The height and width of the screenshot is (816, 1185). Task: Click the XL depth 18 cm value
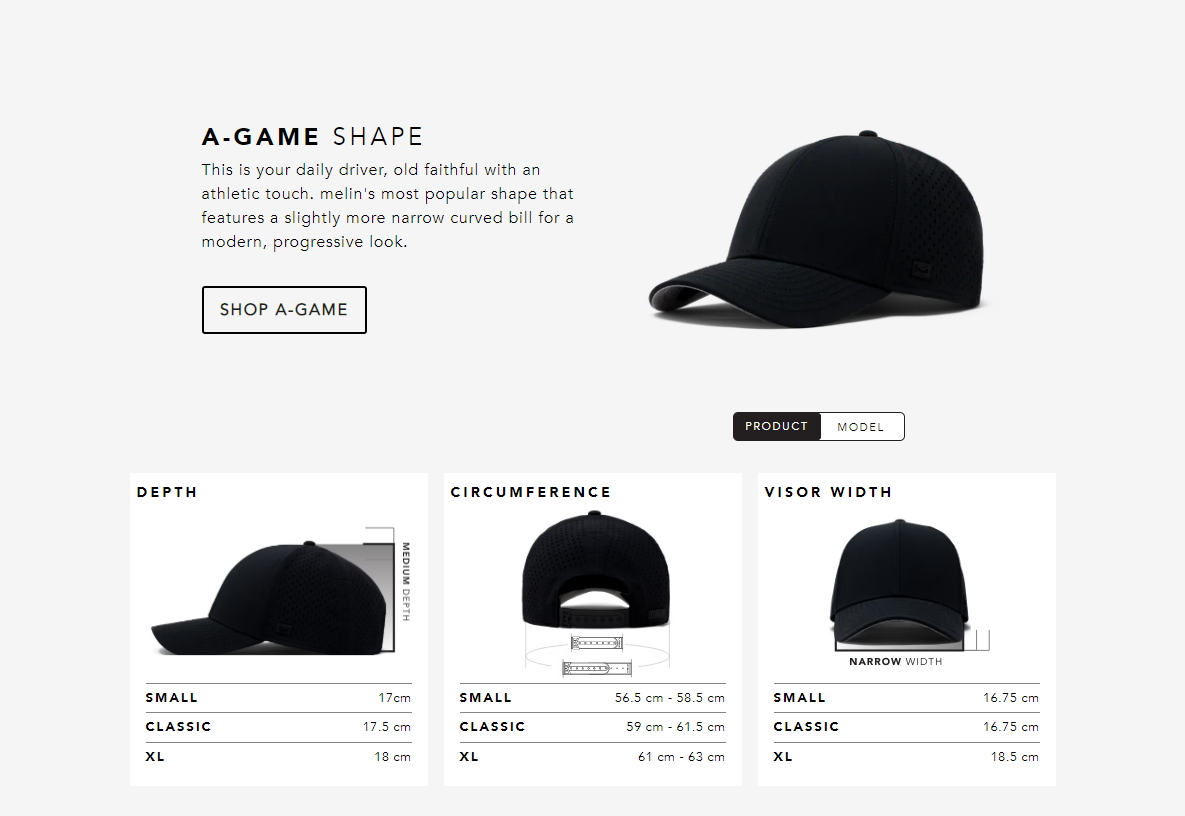[x=392, y=757]
